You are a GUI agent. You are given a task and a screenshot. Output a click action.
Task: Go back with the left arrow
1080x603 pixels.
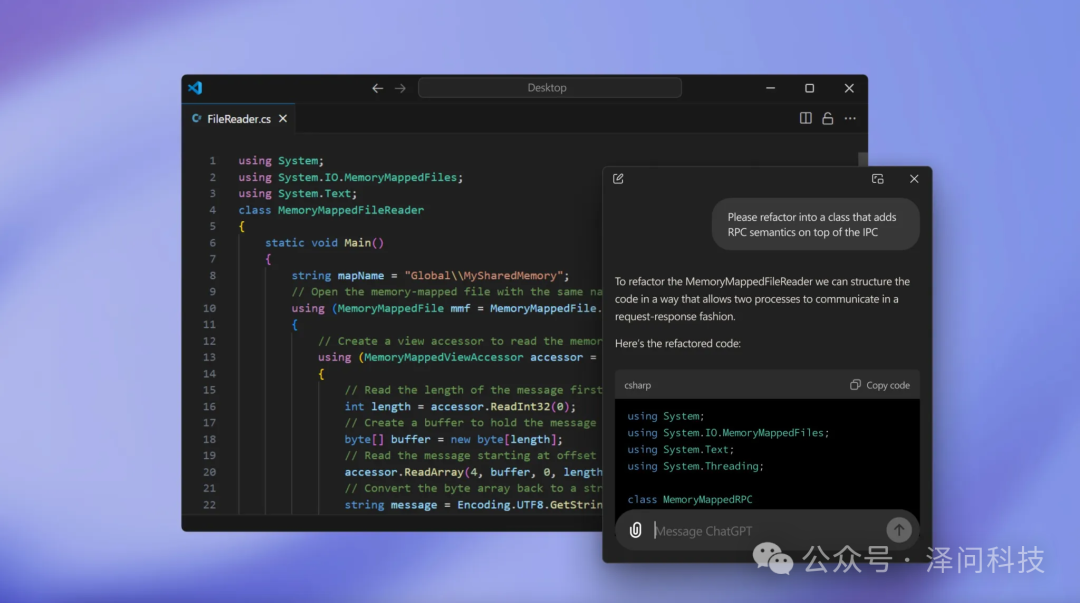[377, 88]
